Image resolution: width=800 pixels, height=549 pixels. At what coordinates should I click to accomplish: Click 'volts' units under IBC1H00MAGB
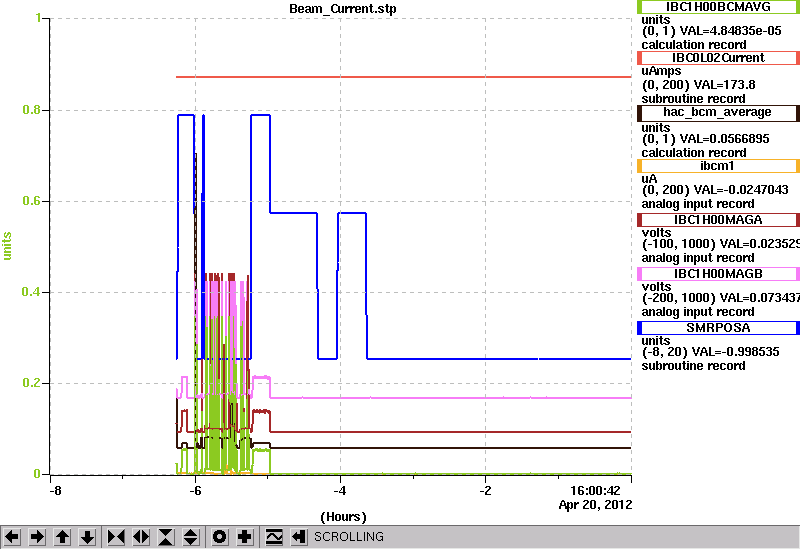[656, 287]
